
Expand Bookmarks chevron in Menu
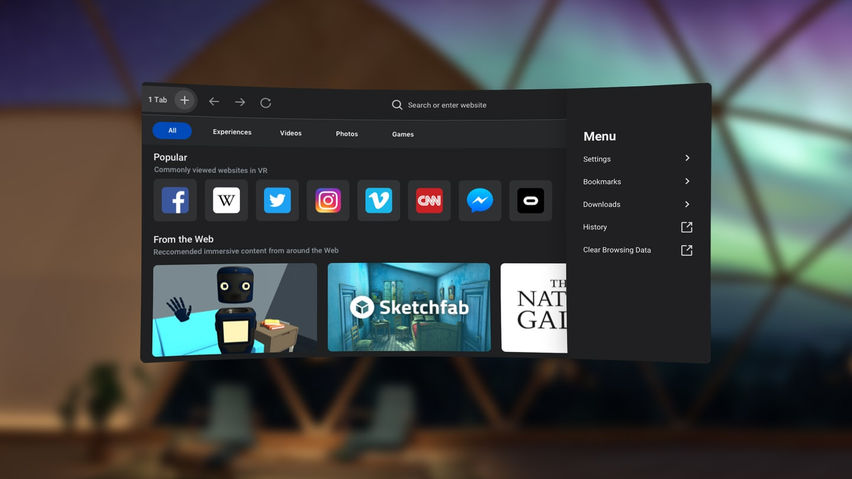[687, 181]
